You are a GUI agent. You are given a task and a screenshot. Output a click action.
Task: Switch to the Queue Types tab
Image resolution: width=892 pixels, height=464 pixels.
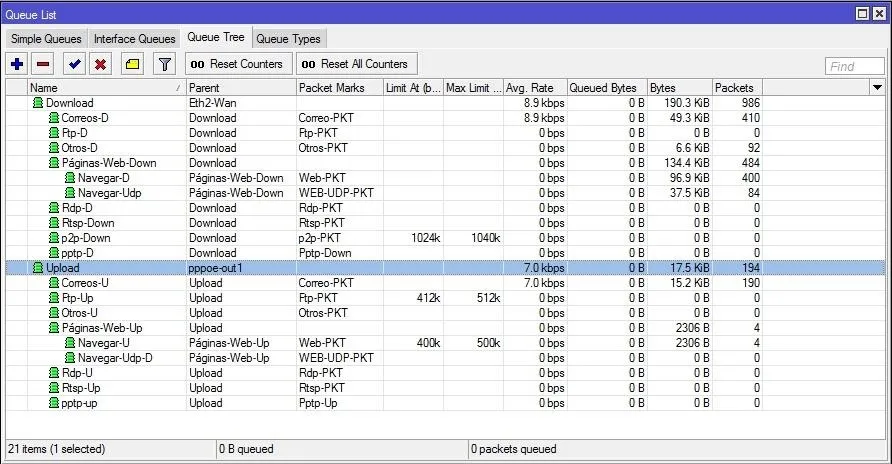point(288,39)
